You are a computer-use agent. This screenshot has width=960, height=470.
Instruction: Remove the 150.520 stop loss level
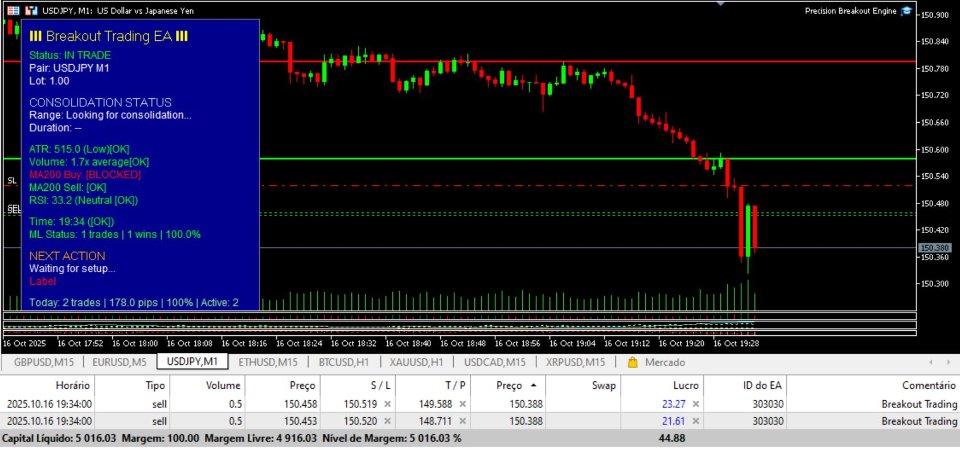pyautogui.click(x=387, y=421)
